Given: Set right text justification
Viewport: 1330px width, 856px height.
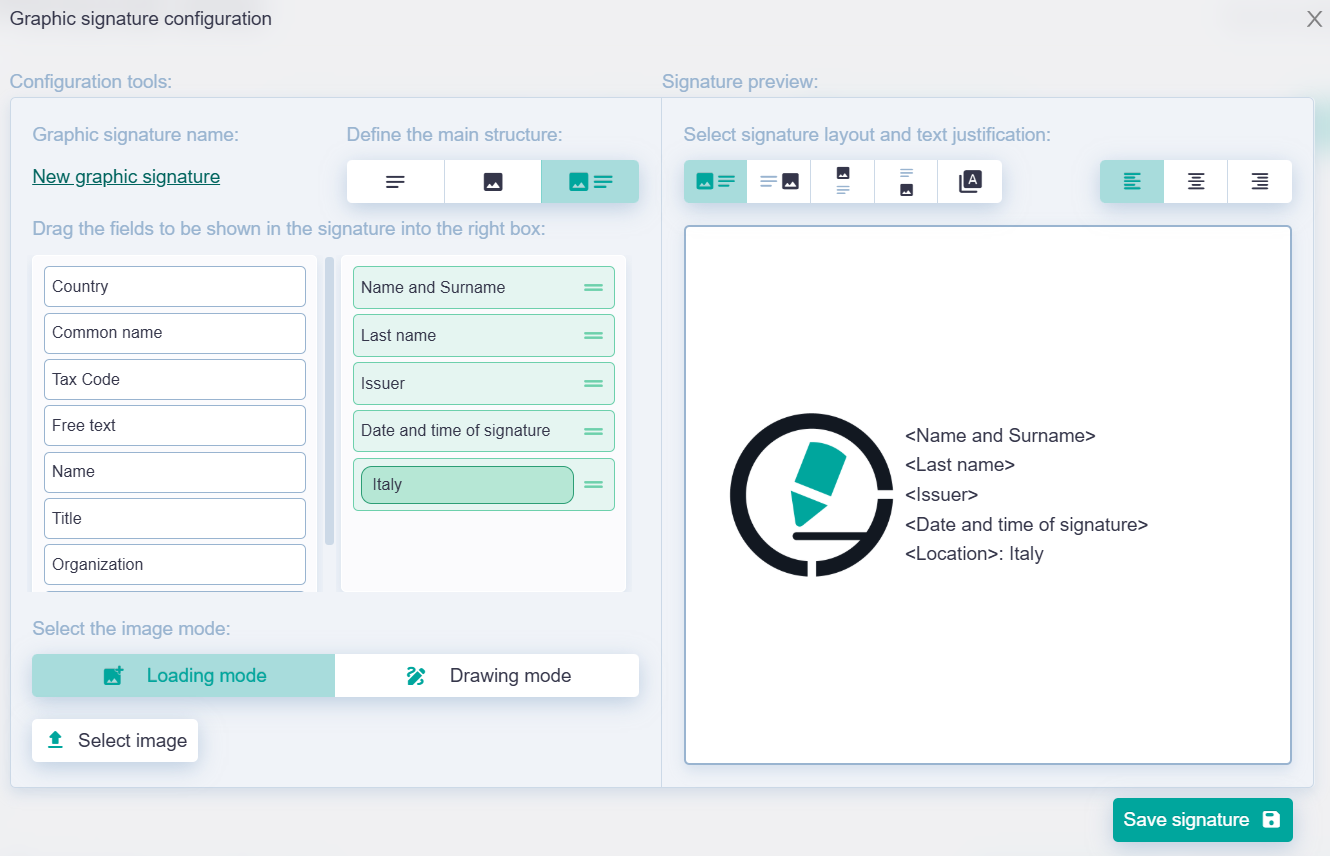Looking at the screenshot, I should [1260, 182].
